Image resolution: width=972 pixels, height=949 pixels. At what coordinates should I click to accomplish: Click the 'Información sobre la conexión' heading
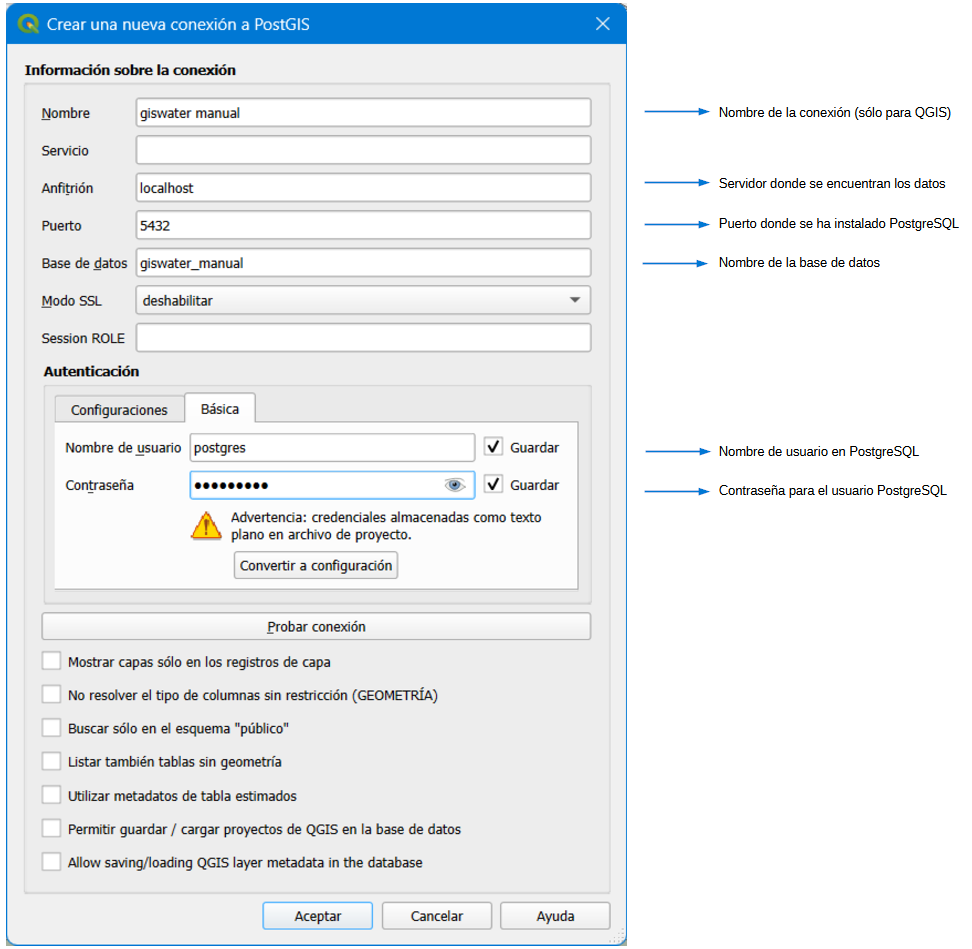tap(130, 70)
